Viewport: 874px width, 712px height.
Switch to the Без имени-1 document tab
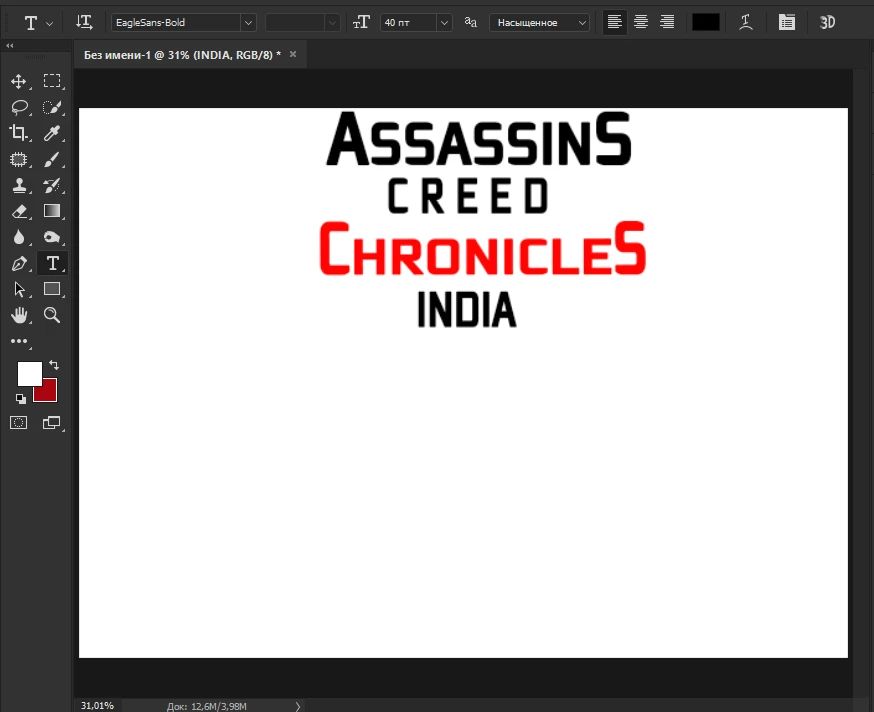tap(180, 55)
